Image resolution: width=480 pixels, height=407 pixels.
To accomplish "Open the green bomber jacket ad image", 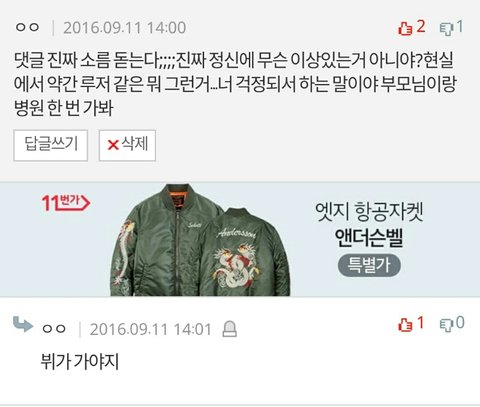I will (200, 240).
